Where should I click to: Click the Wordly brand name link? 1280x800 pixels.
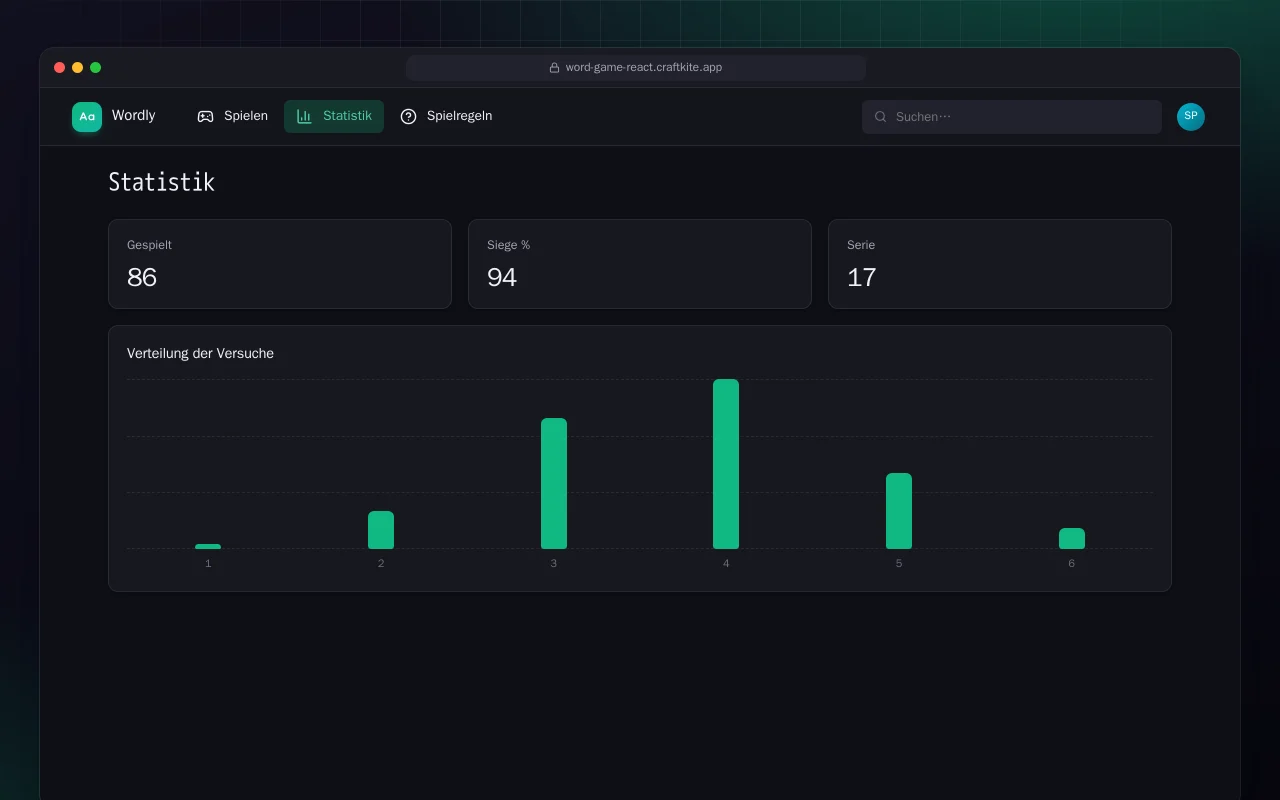[133, 116]
